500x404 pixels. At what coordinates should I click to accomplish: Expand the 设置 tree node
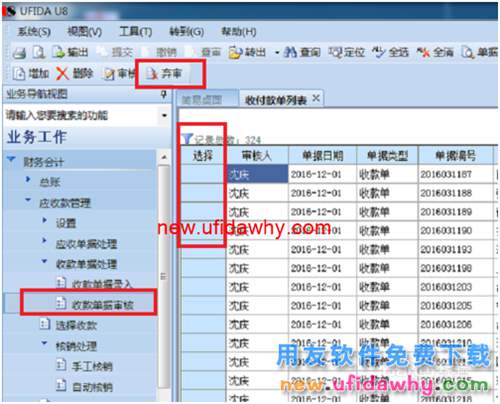(x=44, y=220)
